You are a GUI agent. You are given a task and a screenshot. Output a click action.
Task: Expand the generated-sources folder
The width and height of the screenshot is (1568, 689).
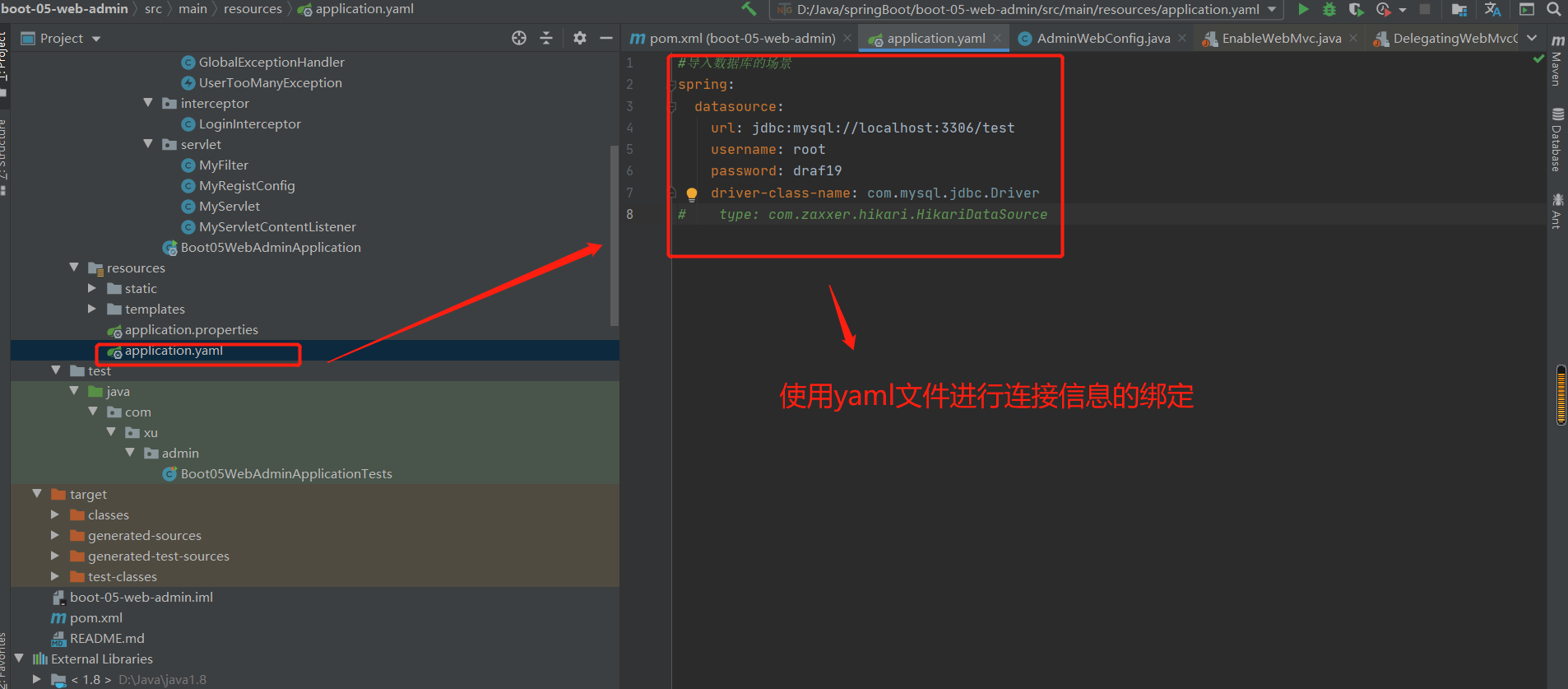[x=55, y=535]
